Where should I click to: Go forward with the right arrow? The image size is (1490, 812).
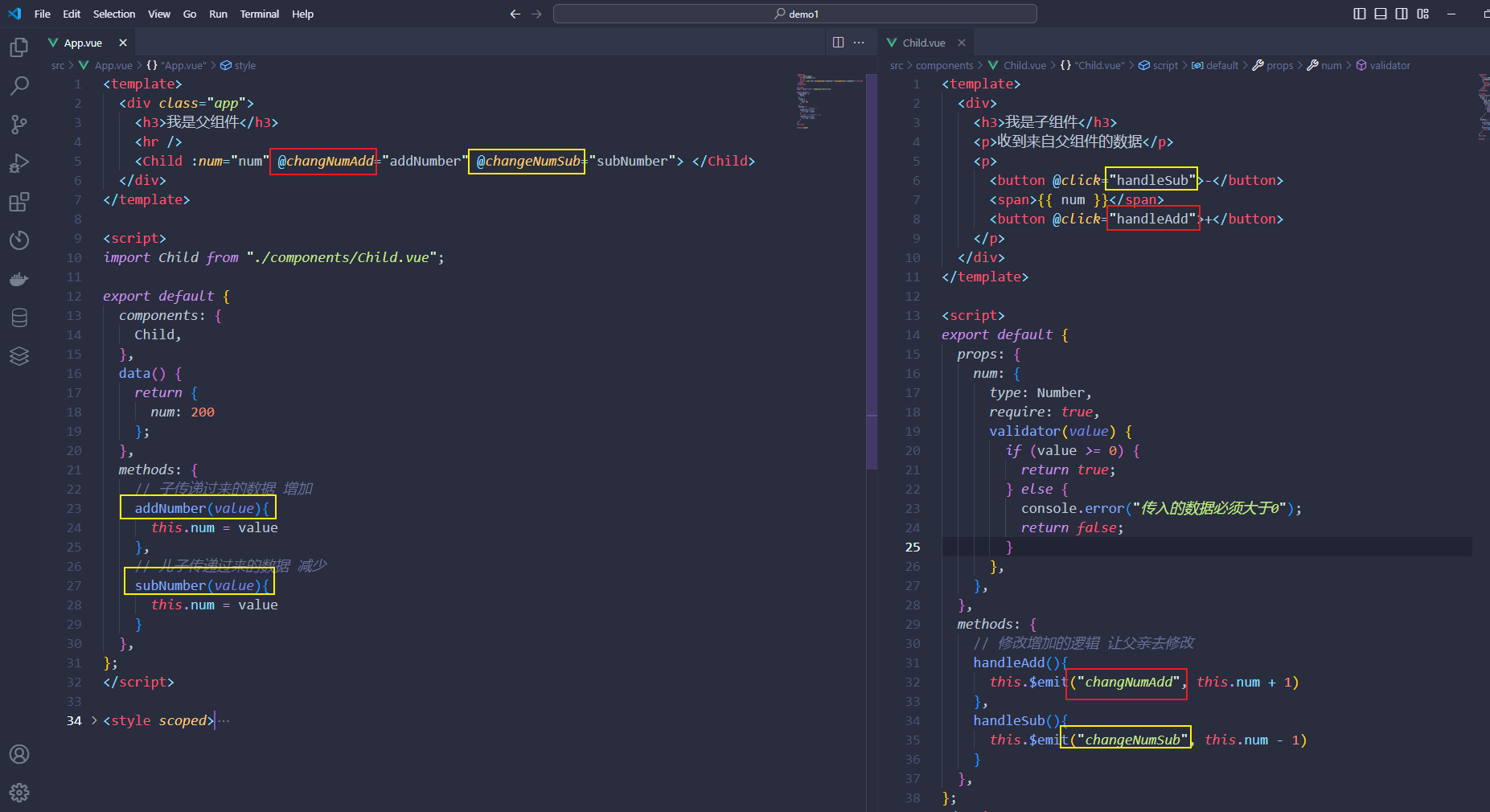coord(536,14)
